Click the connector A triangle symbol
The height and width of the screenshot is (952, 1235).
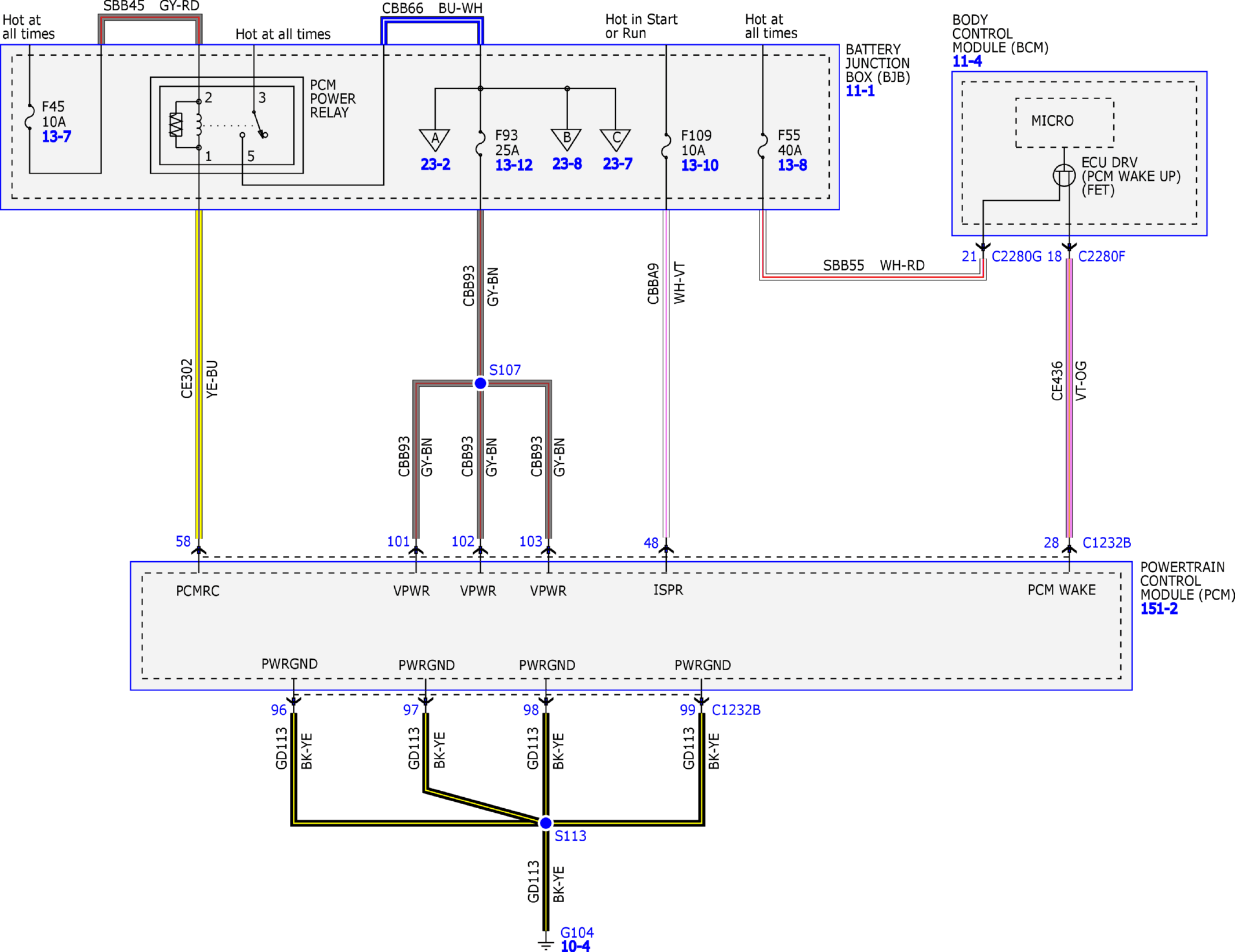435,140
